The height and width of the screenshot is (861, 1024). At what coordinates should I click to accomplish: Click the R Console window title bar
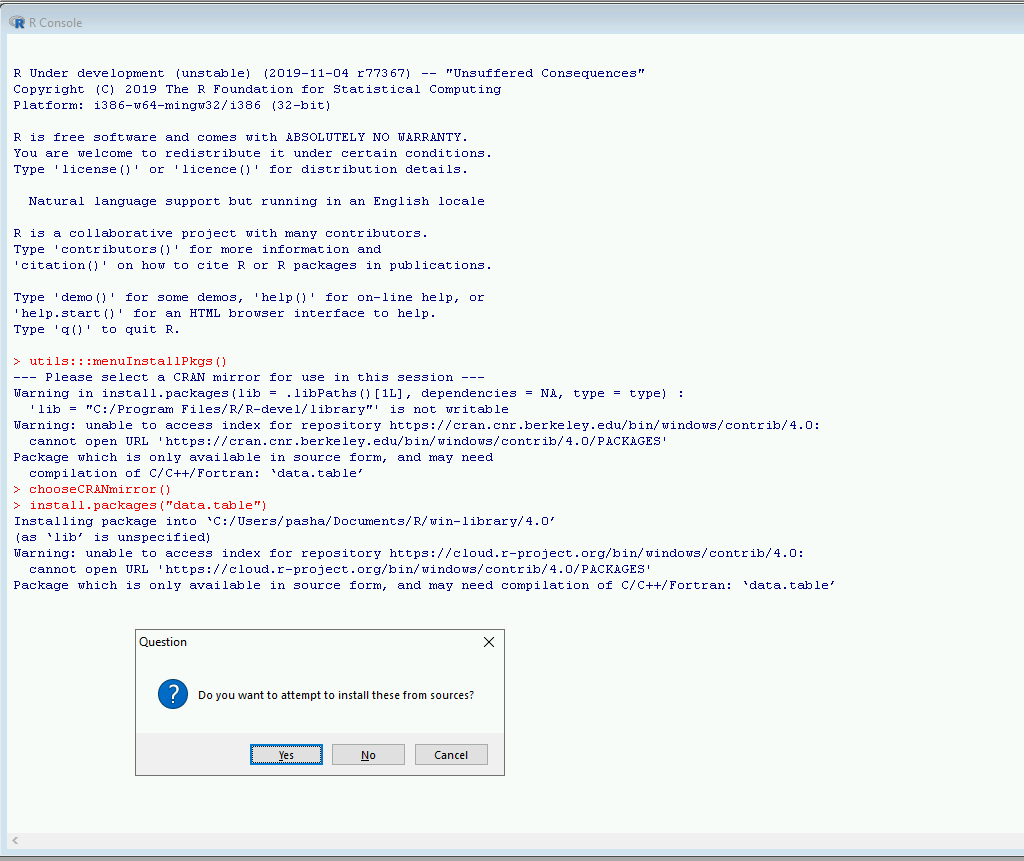[x=500, y=22]
